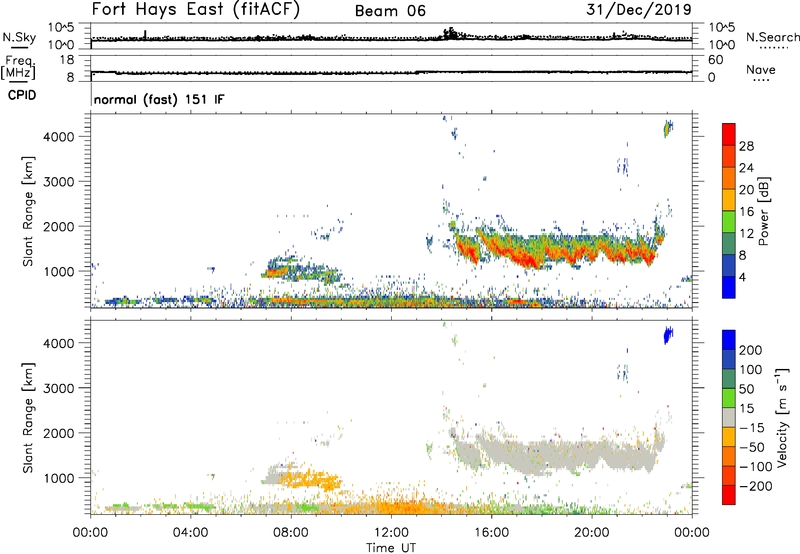This screenshot has height=554, width=800.
Task: Click the '28' power colorbar value
Action: 746,146
